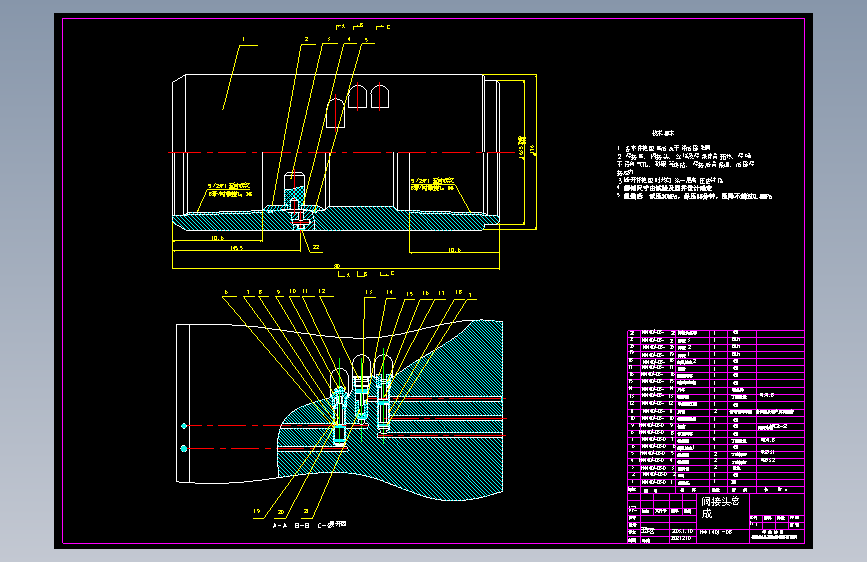The width and height of the screenshot is (867, 562).
Task: Click the bottom item row of the parts list
Action: (x=715, y=482)
